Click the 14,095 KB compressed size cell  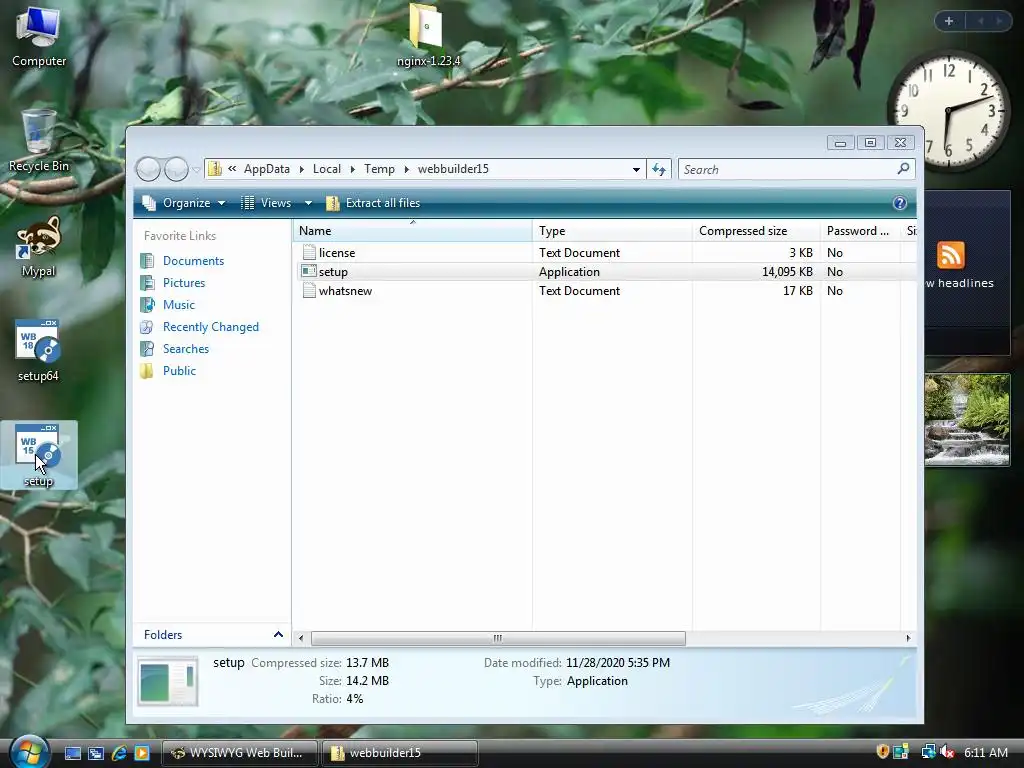click(x=787, y=272)
